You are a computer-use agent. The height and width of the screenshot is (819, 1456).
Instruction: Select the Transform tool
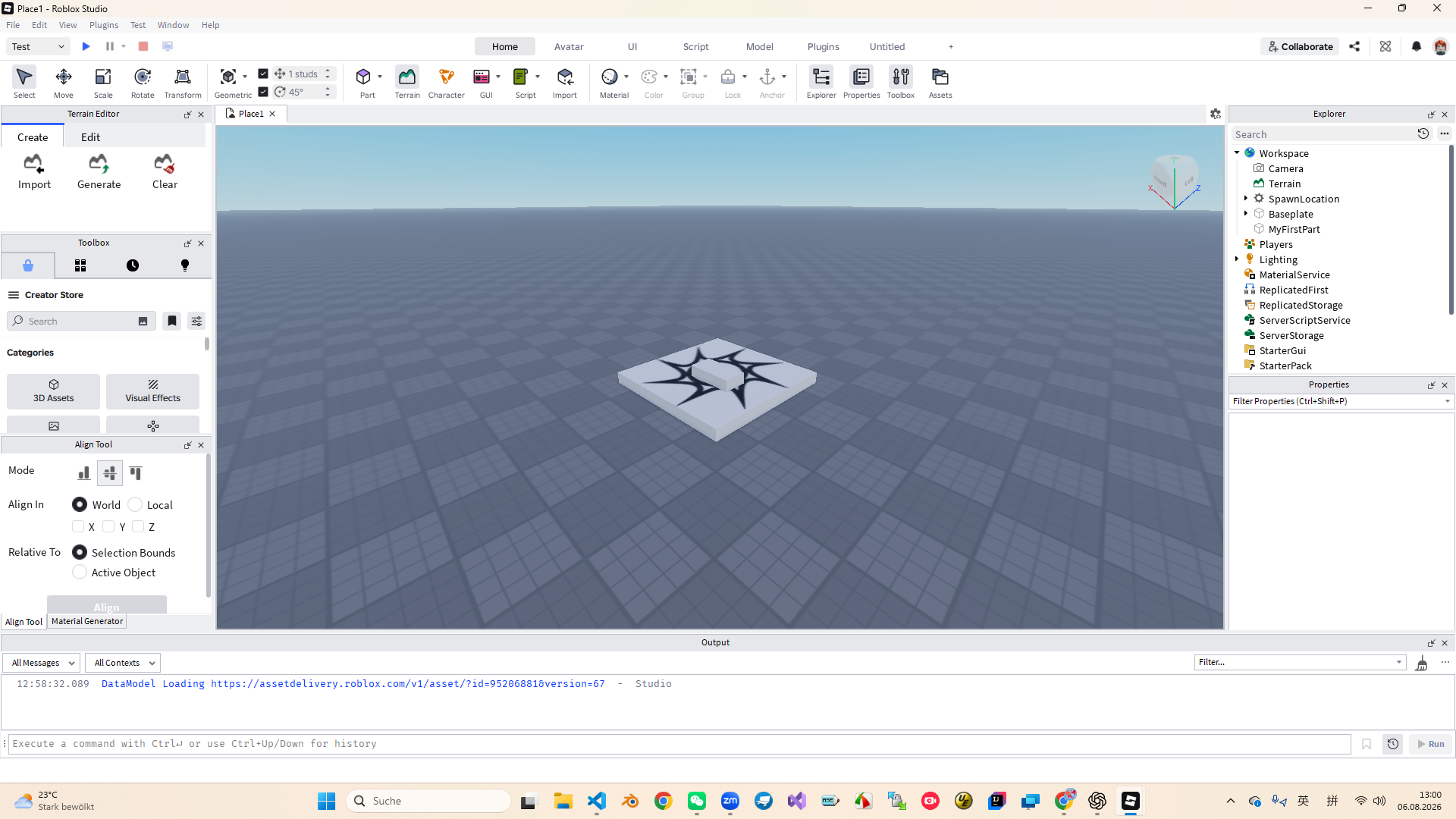coord(183,83)
